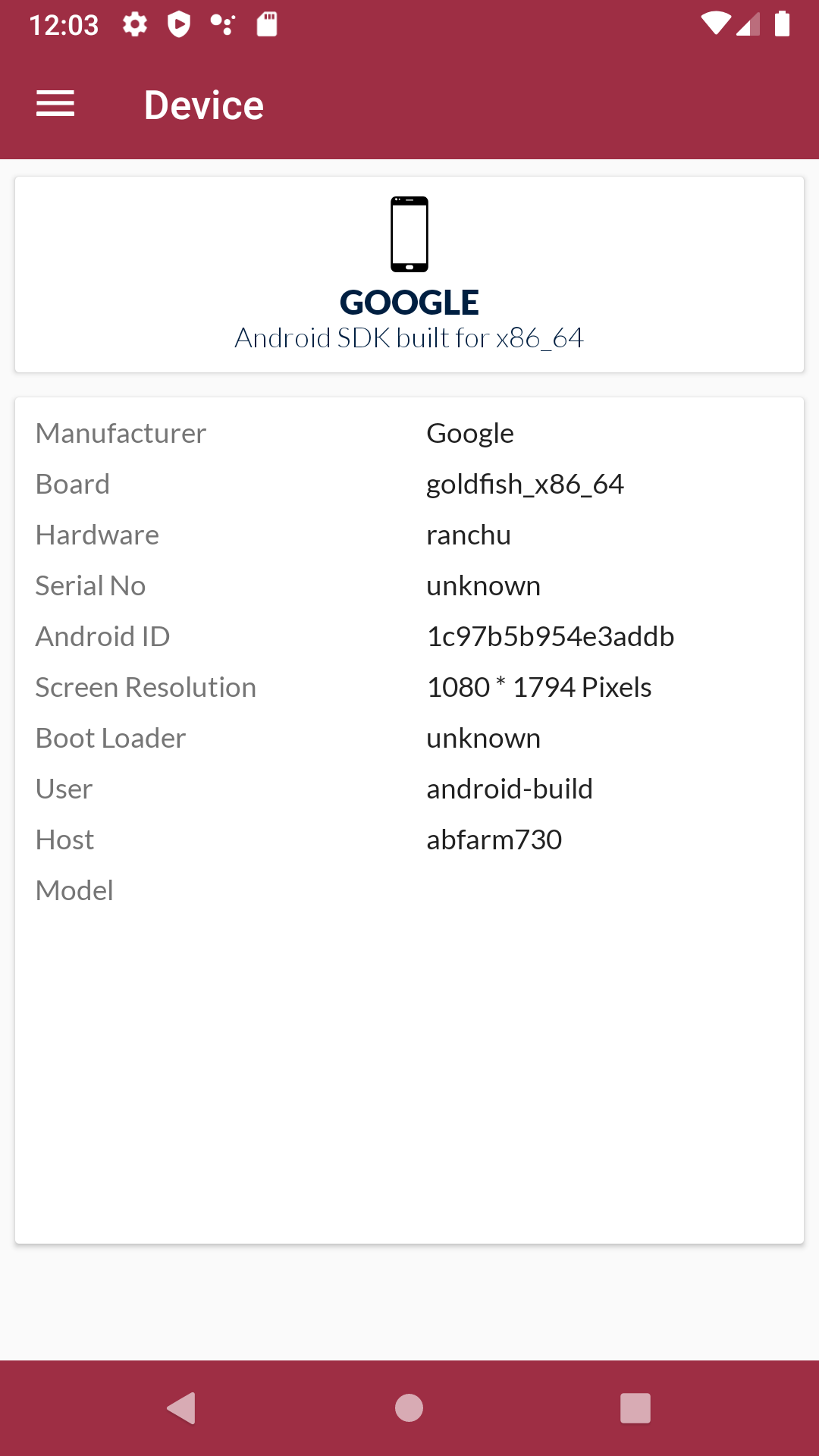Click the clock showing 12:03
This screenshot has width=819, height=1456.
pyautogui.click(x=64, y=25)
